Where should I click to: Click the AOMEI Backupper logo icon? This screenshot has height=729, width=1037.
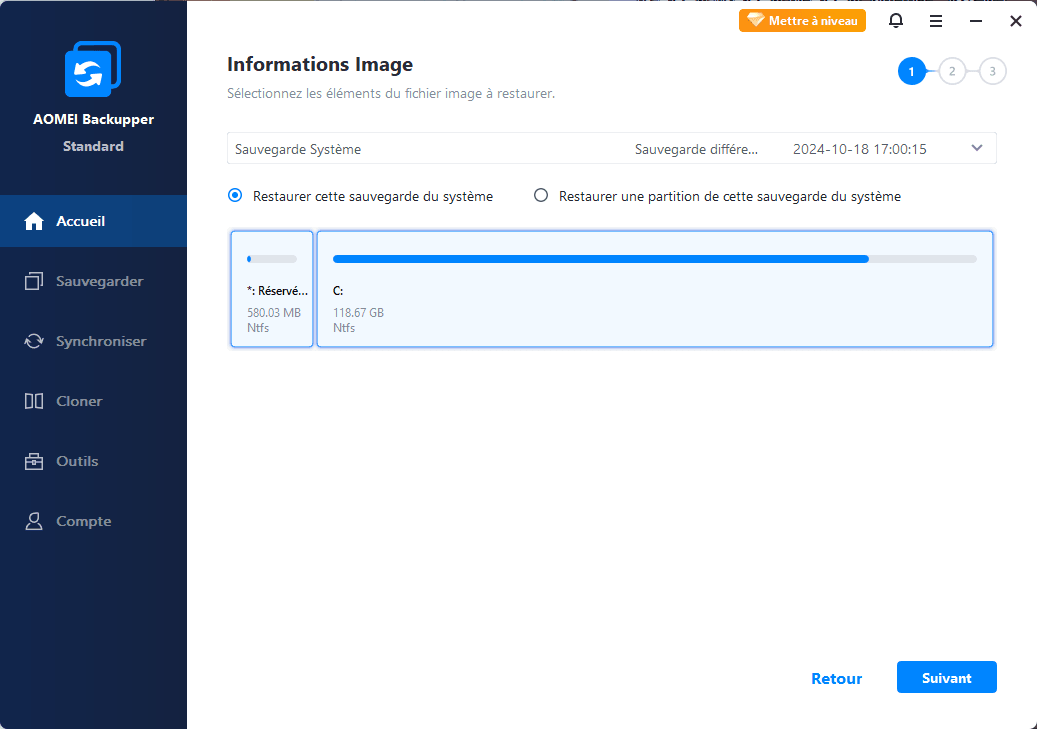pyautogui.click(x=93, y=69)
